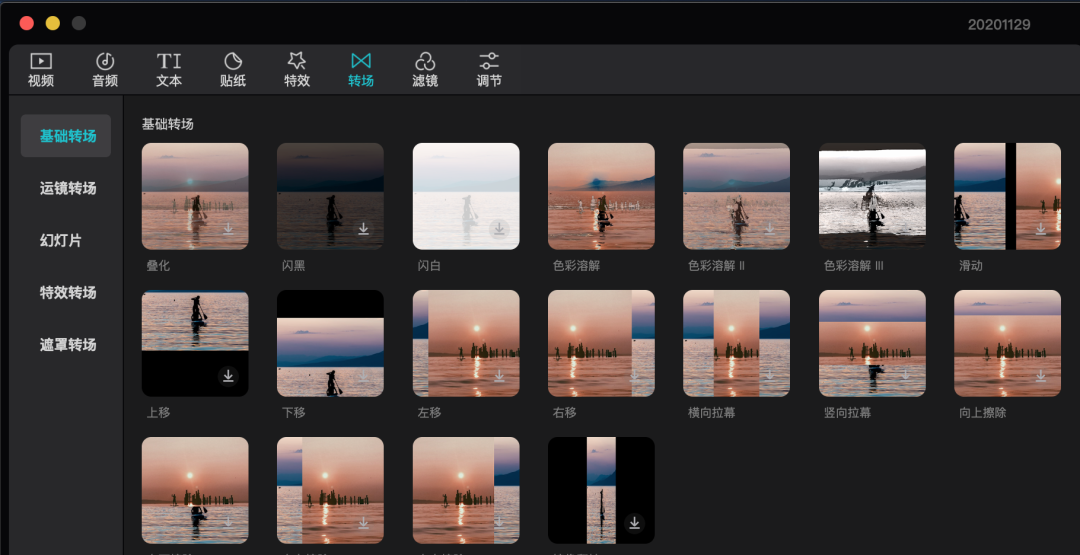Image resolution: width=1080 pixels, height=555 pixels.
Task: Download the 闪白 transition via arrow icon
Action: coord(499,229)
